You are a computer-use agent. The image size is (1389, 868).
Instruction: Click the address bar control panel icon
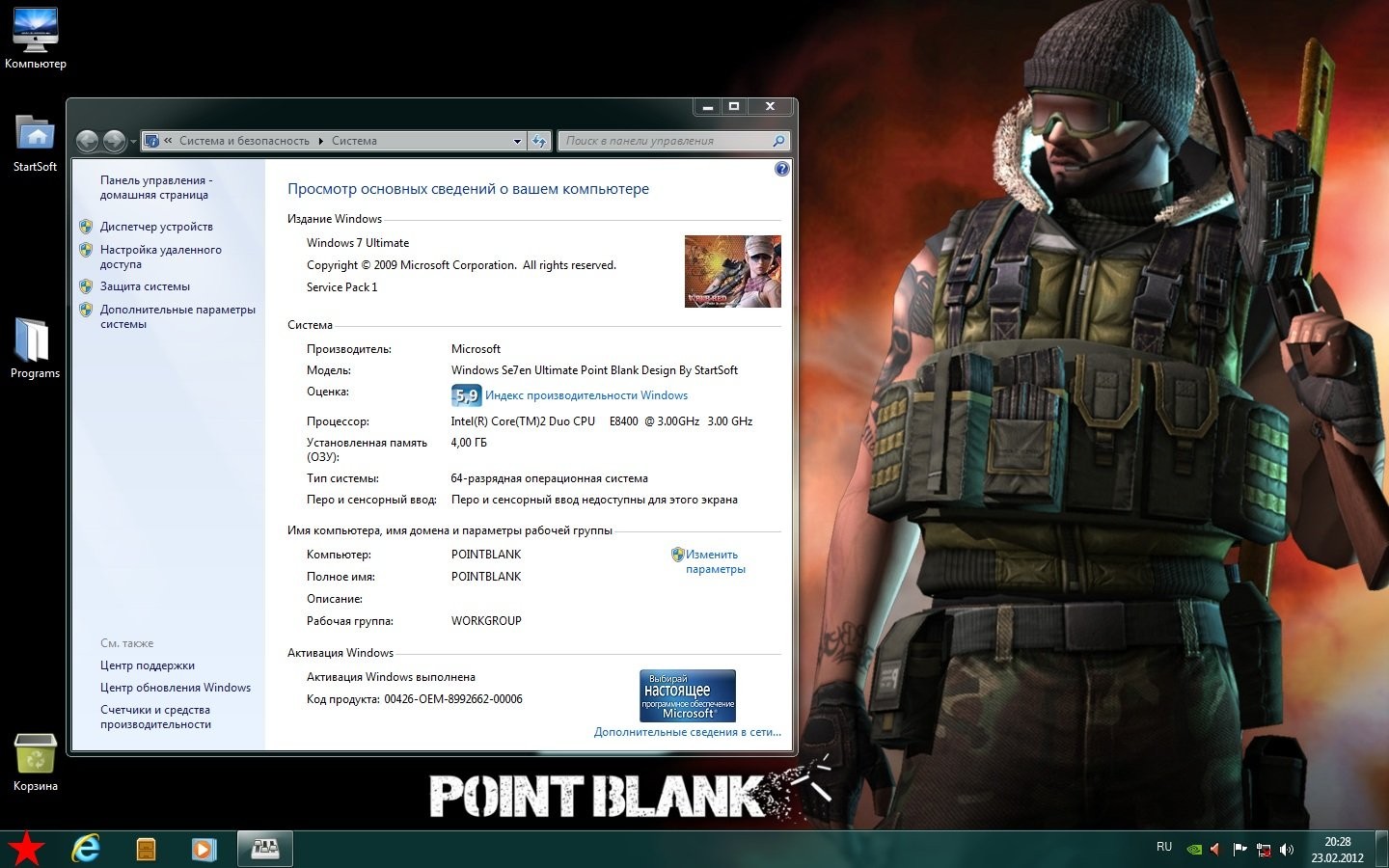pos(151,141)
